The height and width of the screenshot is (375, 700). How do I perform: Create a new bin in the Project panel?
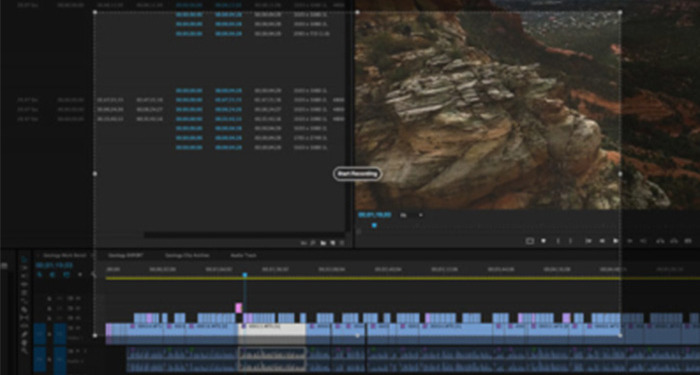pyautogui.click(x=323, y=243)
